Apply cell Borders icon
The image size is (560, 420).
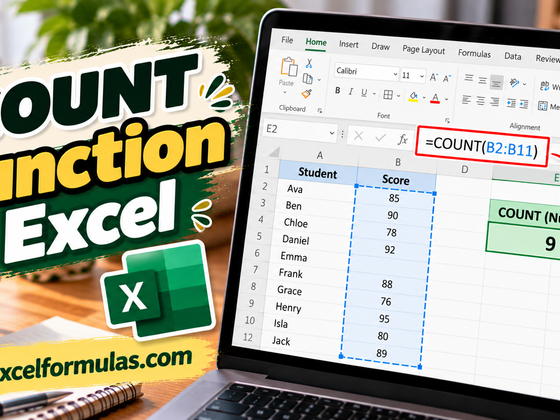point(388,95)
